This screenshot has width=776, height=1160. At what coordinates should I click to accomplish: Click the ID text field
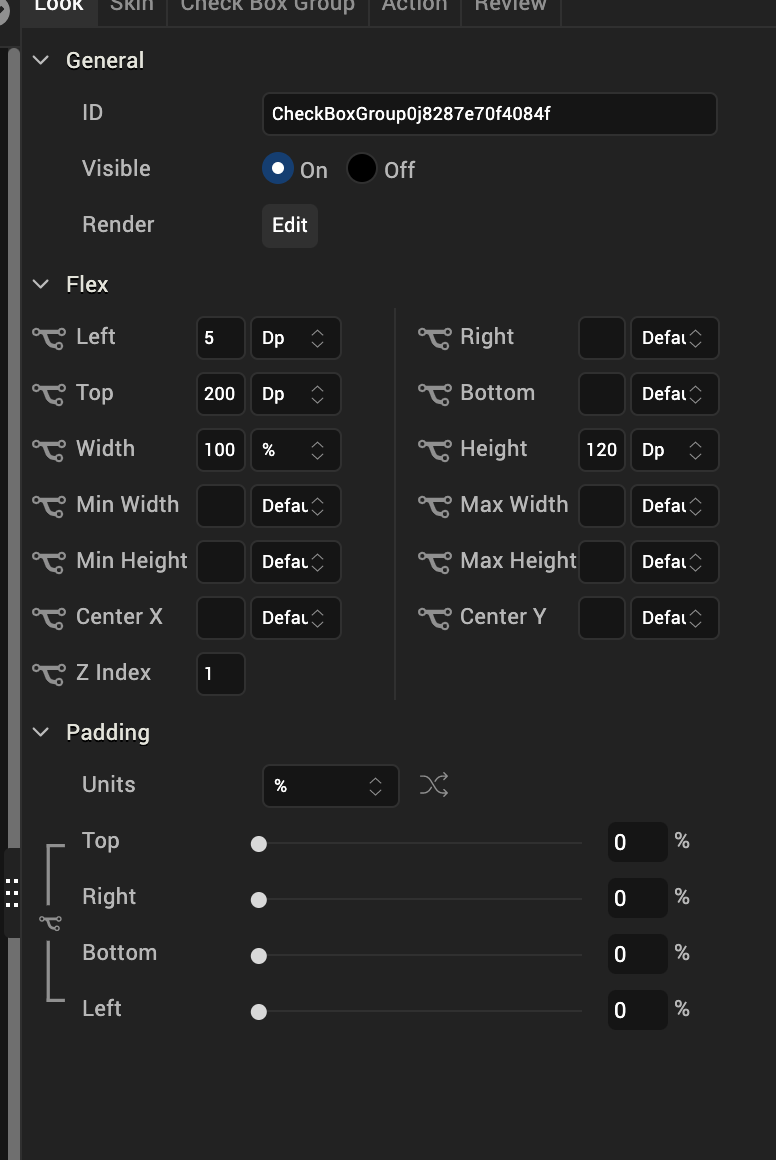click(489, 114)
